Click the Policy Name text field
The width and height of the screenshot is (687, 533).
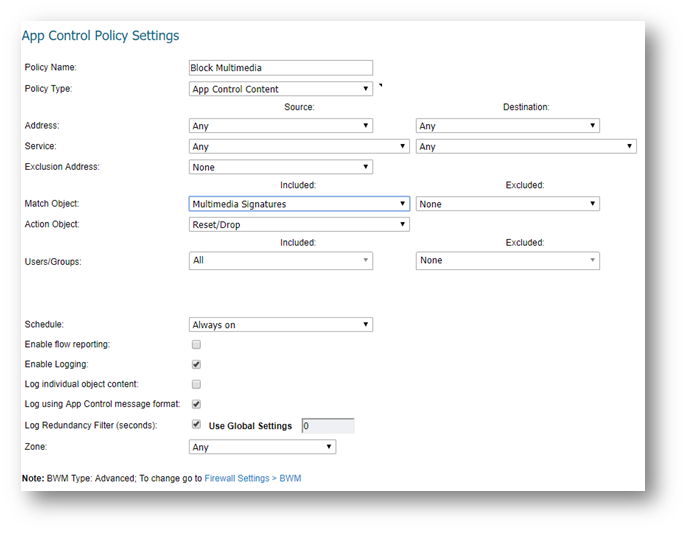click(280, 68)
